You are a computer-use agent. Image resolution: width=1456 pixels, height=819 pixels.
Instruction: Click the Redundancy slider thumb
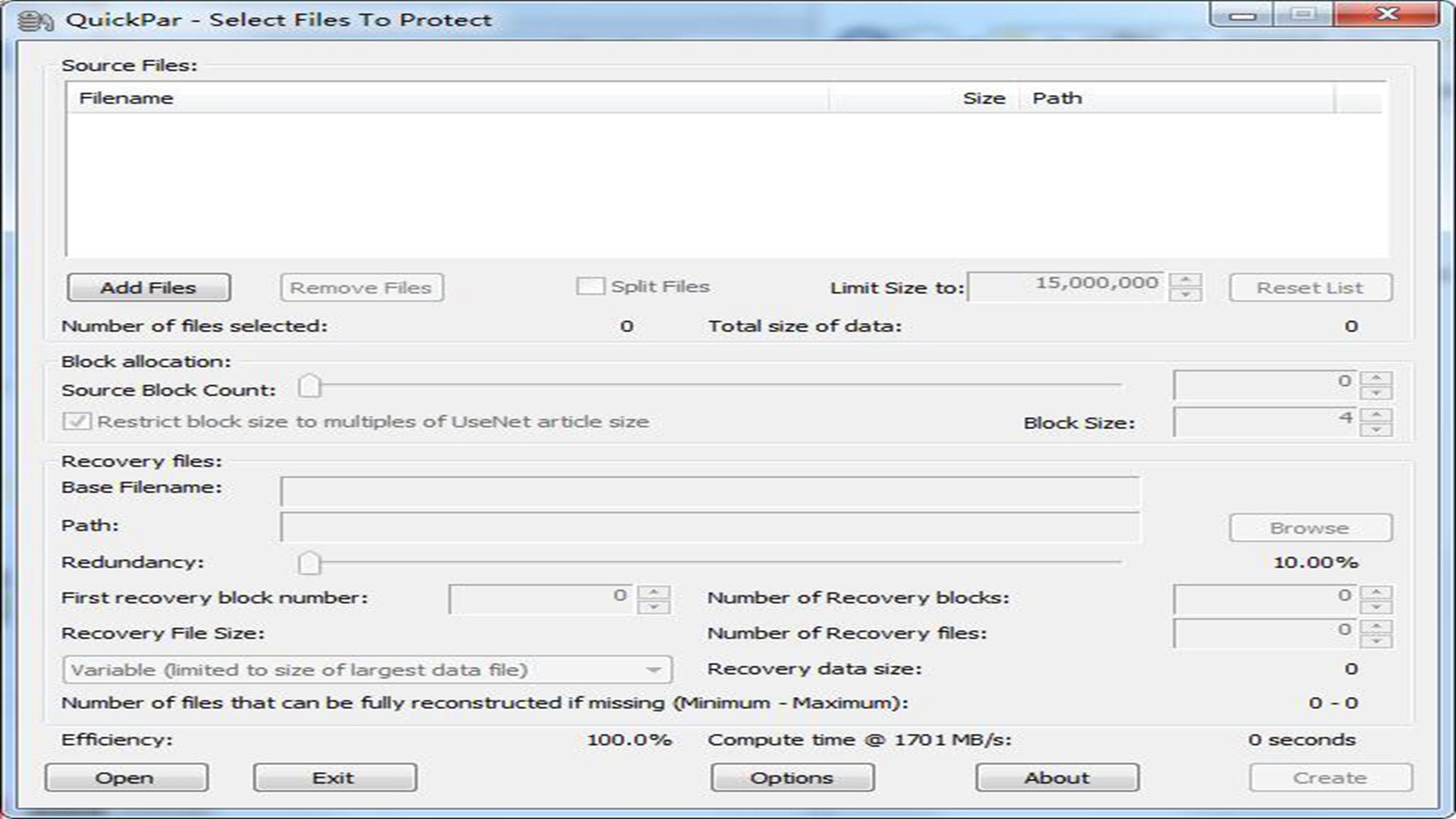(x=309, y=563)
